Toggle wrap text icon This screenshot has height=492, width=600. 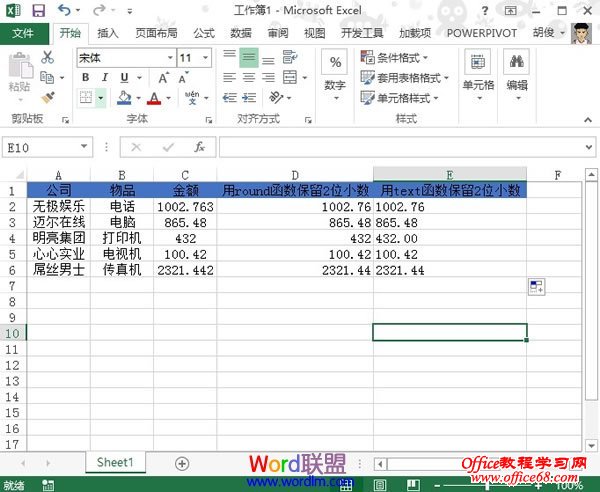tap(290, 57)
